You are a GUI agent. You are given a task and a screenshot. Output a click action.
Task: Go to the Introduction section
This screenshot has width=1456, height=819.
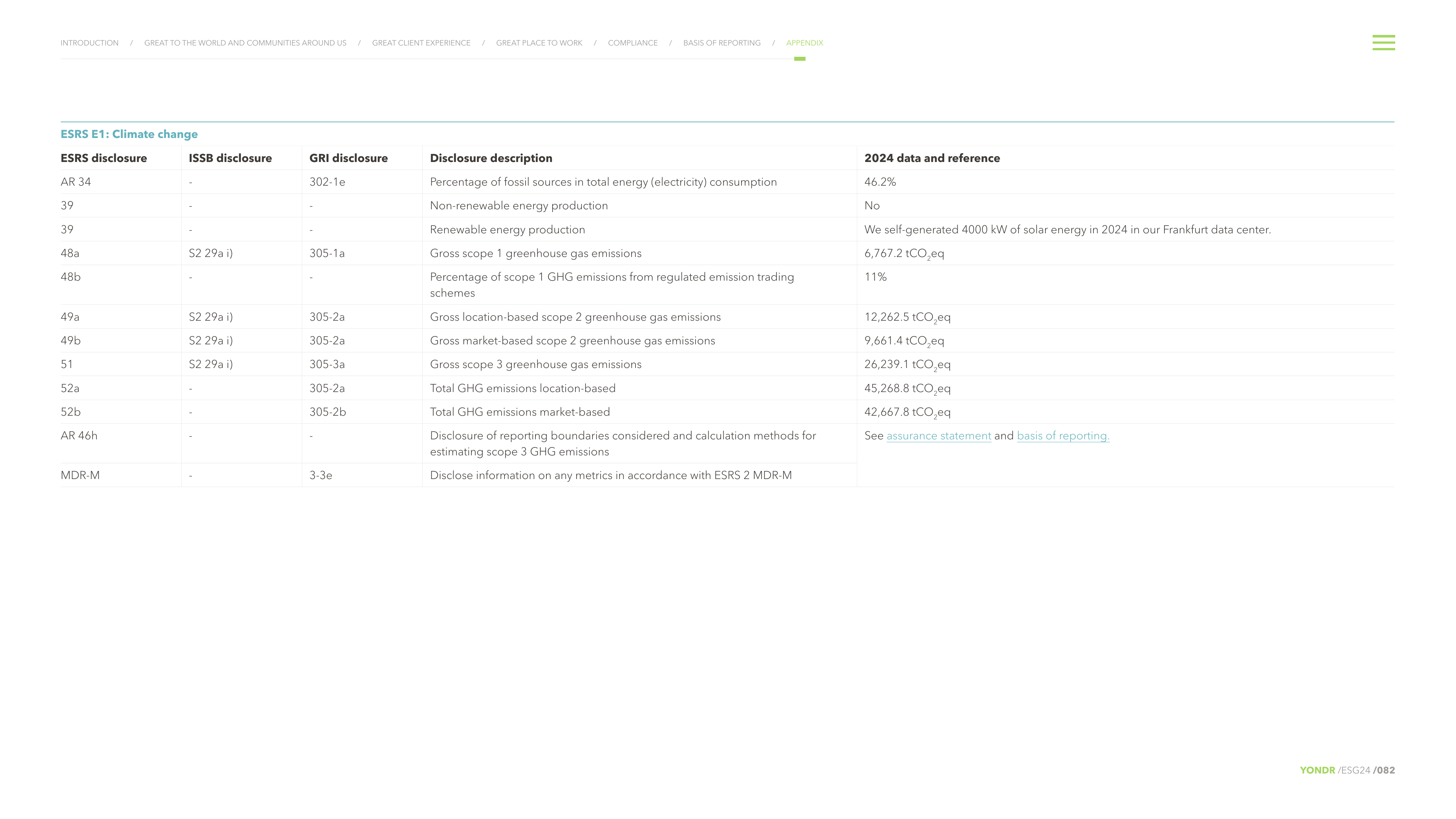(x=89, y=43)
